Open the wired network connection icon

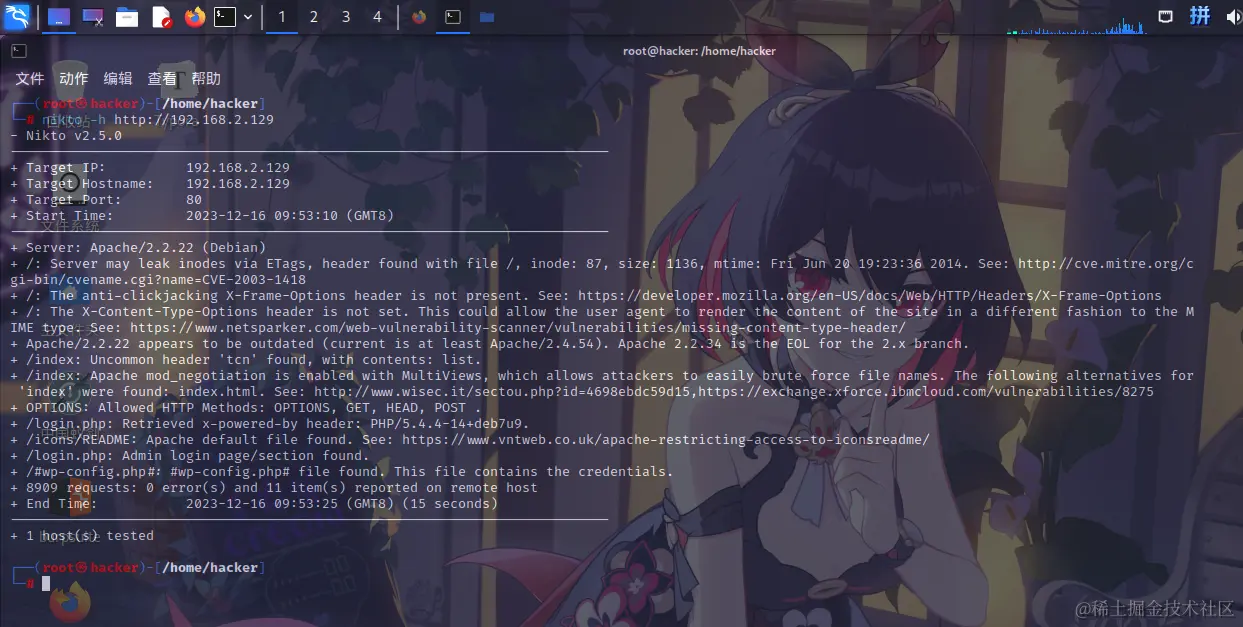coord(1166,16)
